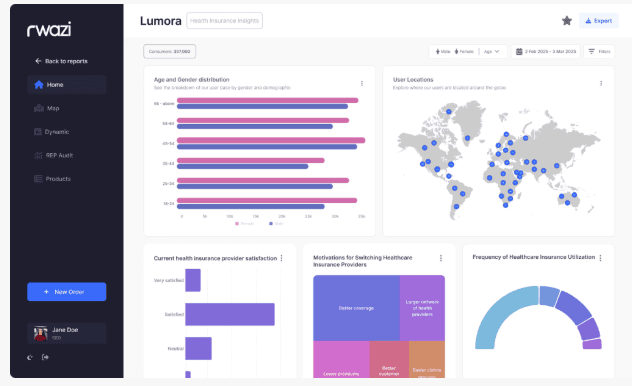Click the Map icon in sidebar
The image size is (632, 386).
coord(39,108)
